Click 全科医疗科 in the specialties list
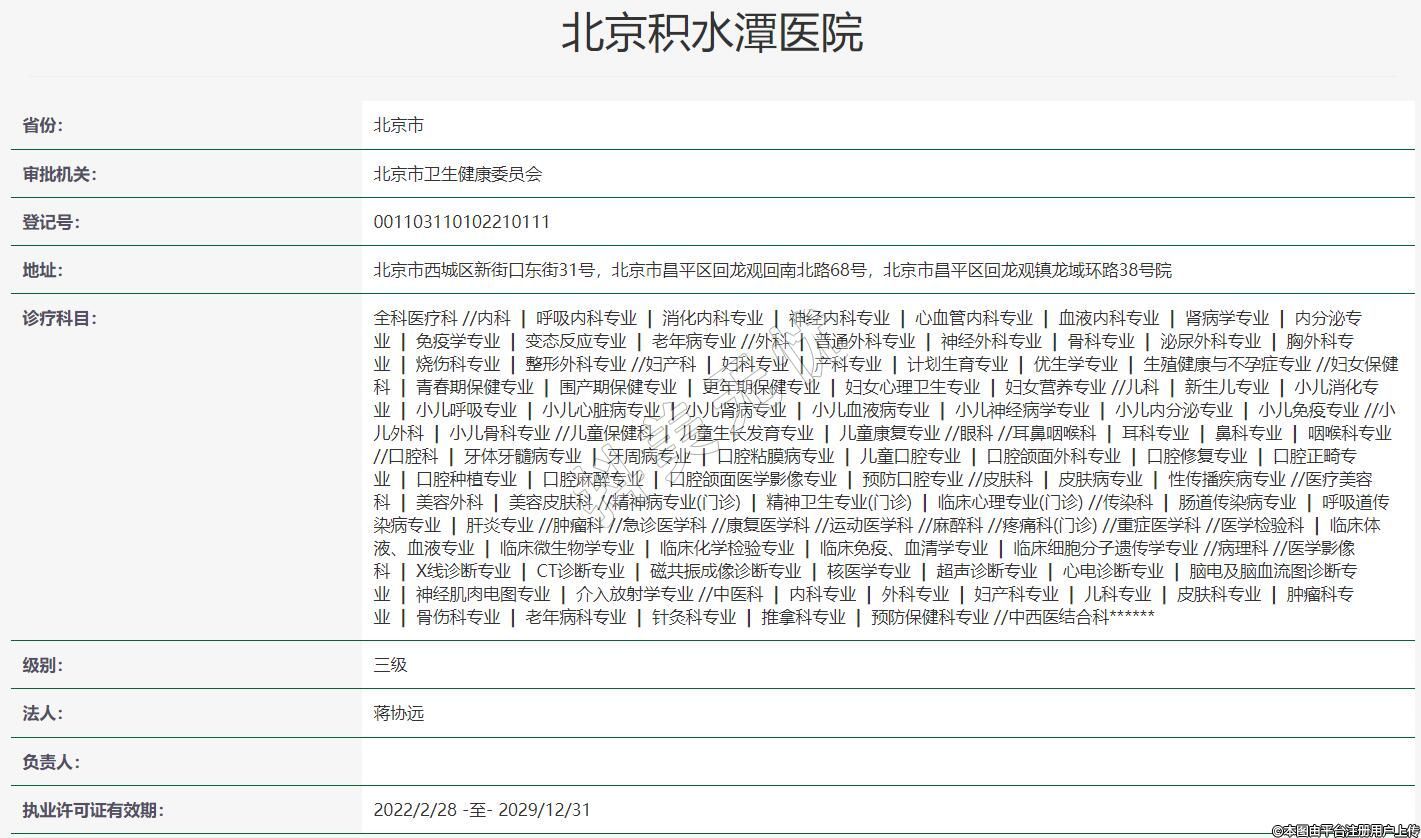 point(415,319)
